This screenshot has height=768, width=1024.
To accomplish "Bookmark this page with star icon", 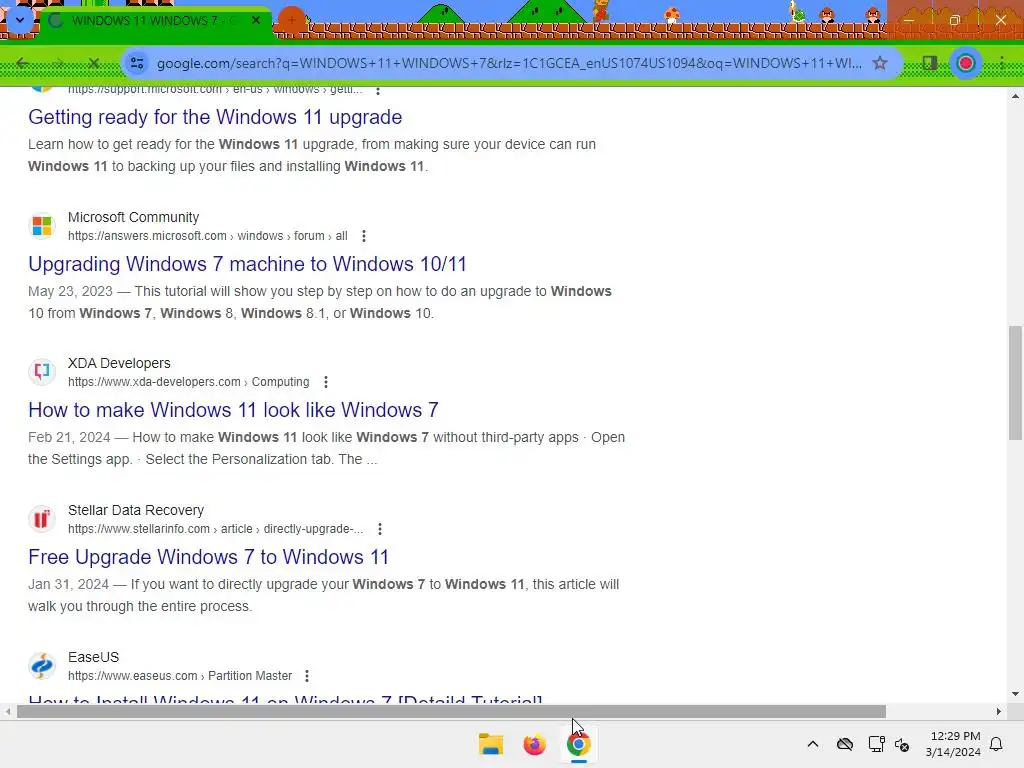I will click(880, 63).
